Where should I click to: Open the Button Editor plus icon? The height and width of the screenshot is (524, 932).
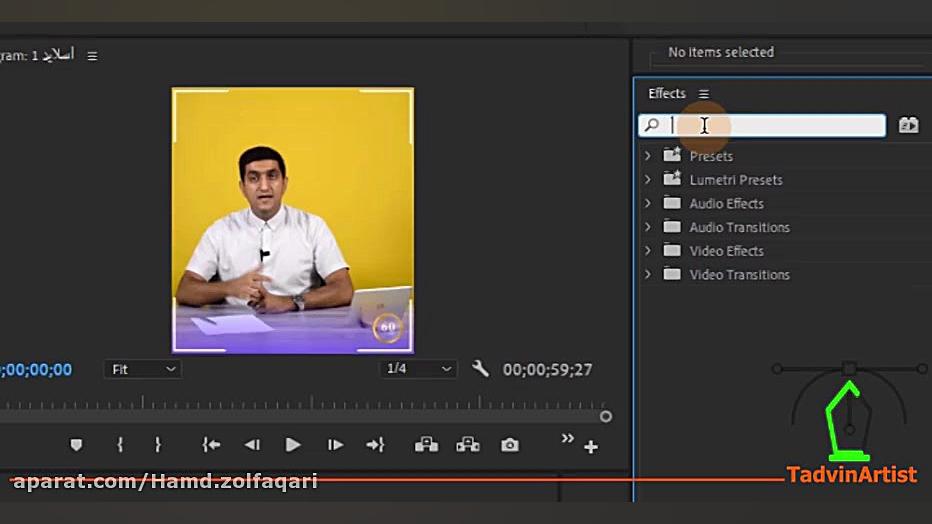click(591, 447)
